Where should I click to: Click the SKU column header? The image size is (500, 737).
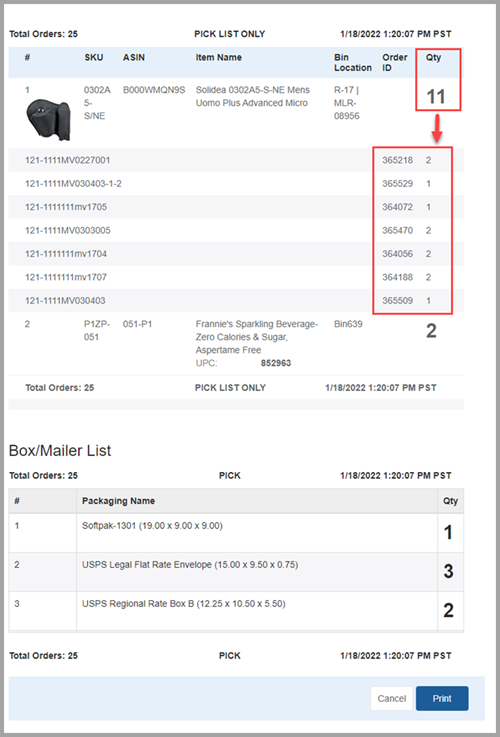tap(94, 57)
